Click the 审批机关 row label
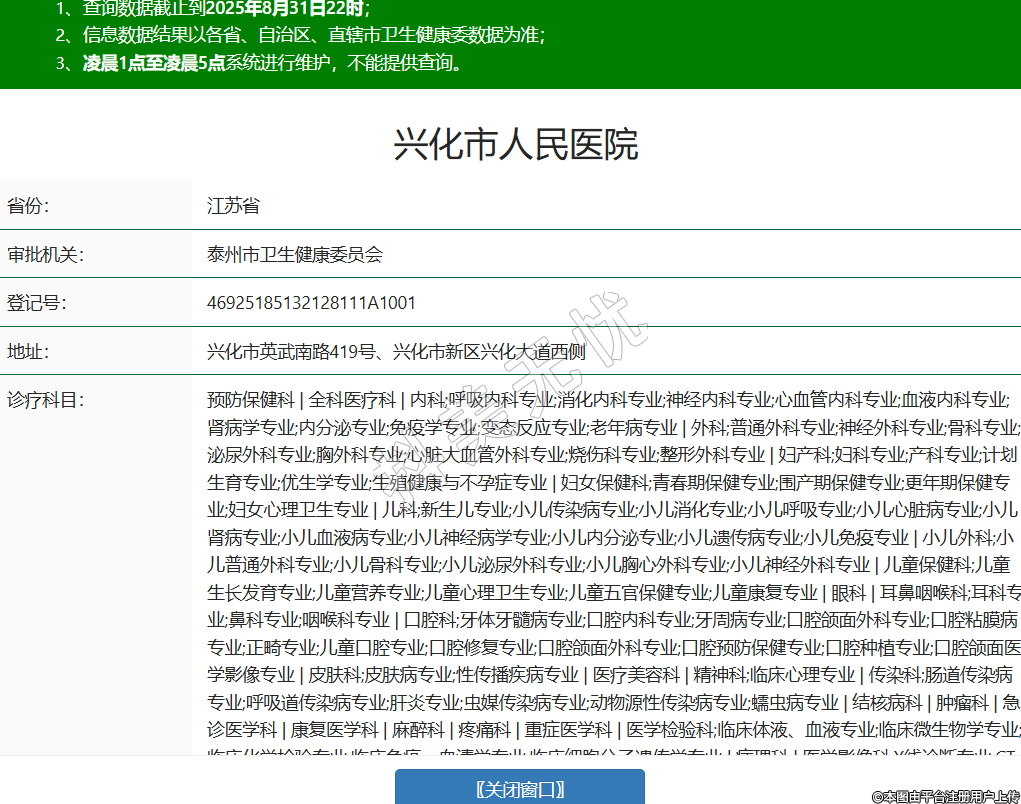Screen dimensions: 1021x804 tap(45, 254)
